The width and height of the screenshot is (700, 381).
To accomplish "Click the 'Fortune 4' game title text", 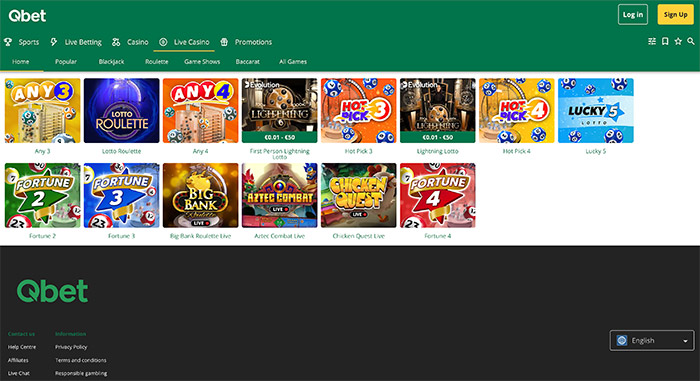I will [x=438, y=236].
